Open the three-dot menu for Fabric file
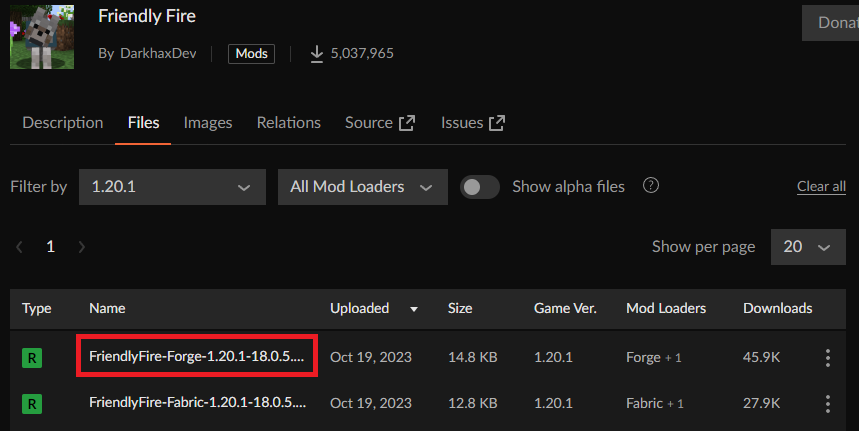This screenshot has height=431, width=859. click(x=827, y=404)
